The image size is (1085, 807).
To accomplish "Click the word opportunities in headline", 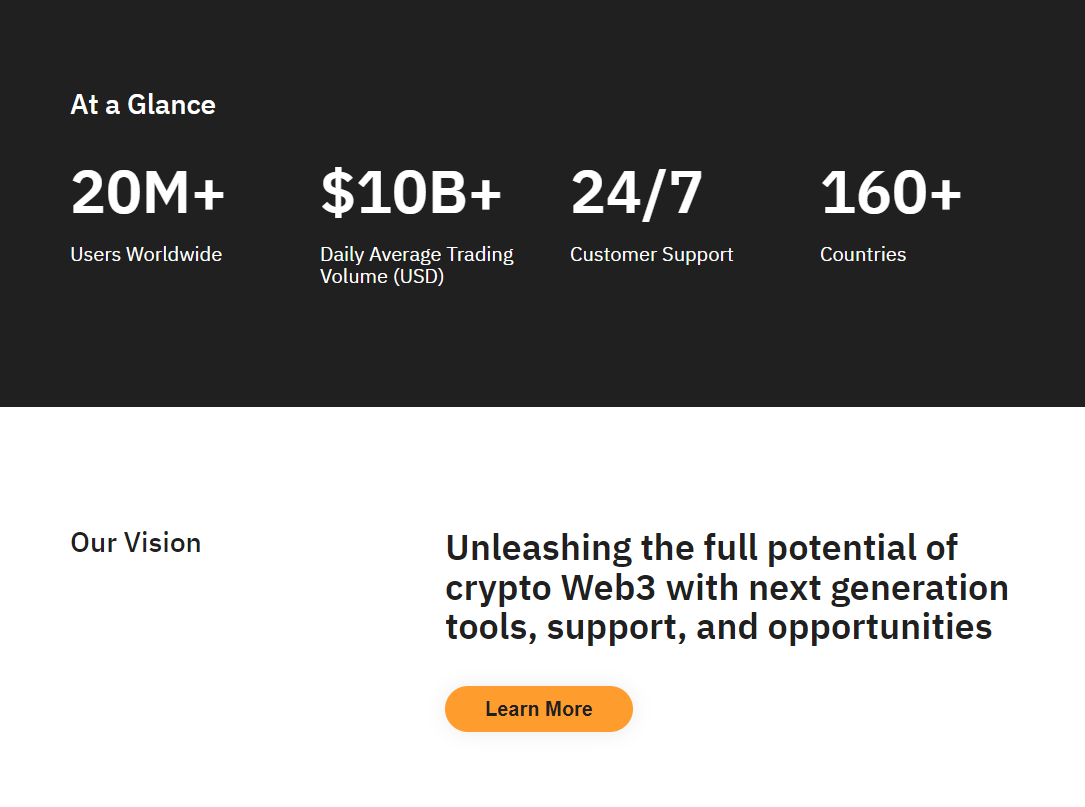I will pyautogui.click(x=880, y=629).
